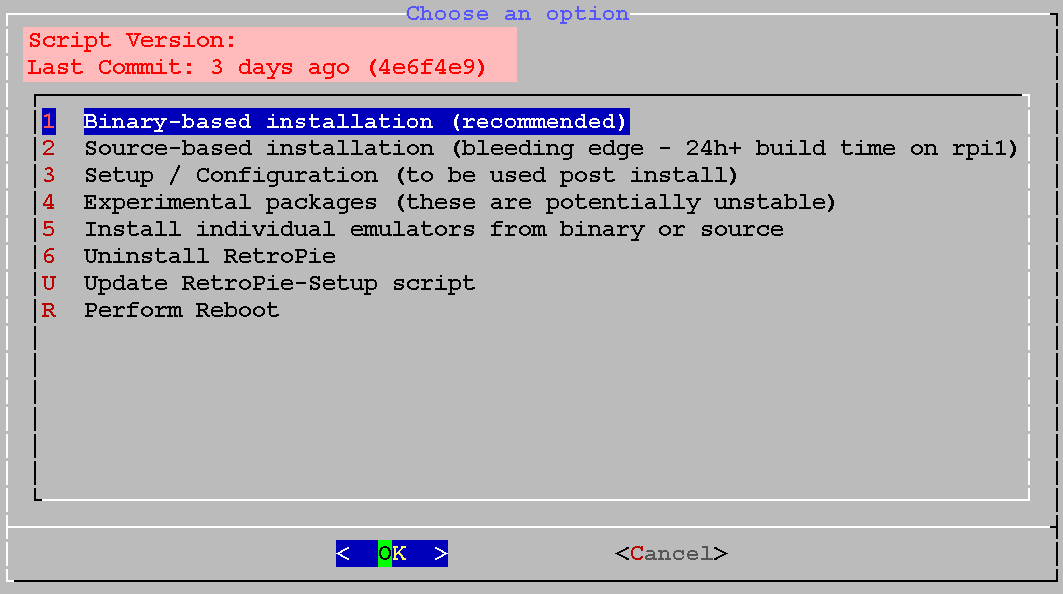1063x594 pixels.
Task: Select Binary-based installation (recommended) option
Action: click(355, 122)
